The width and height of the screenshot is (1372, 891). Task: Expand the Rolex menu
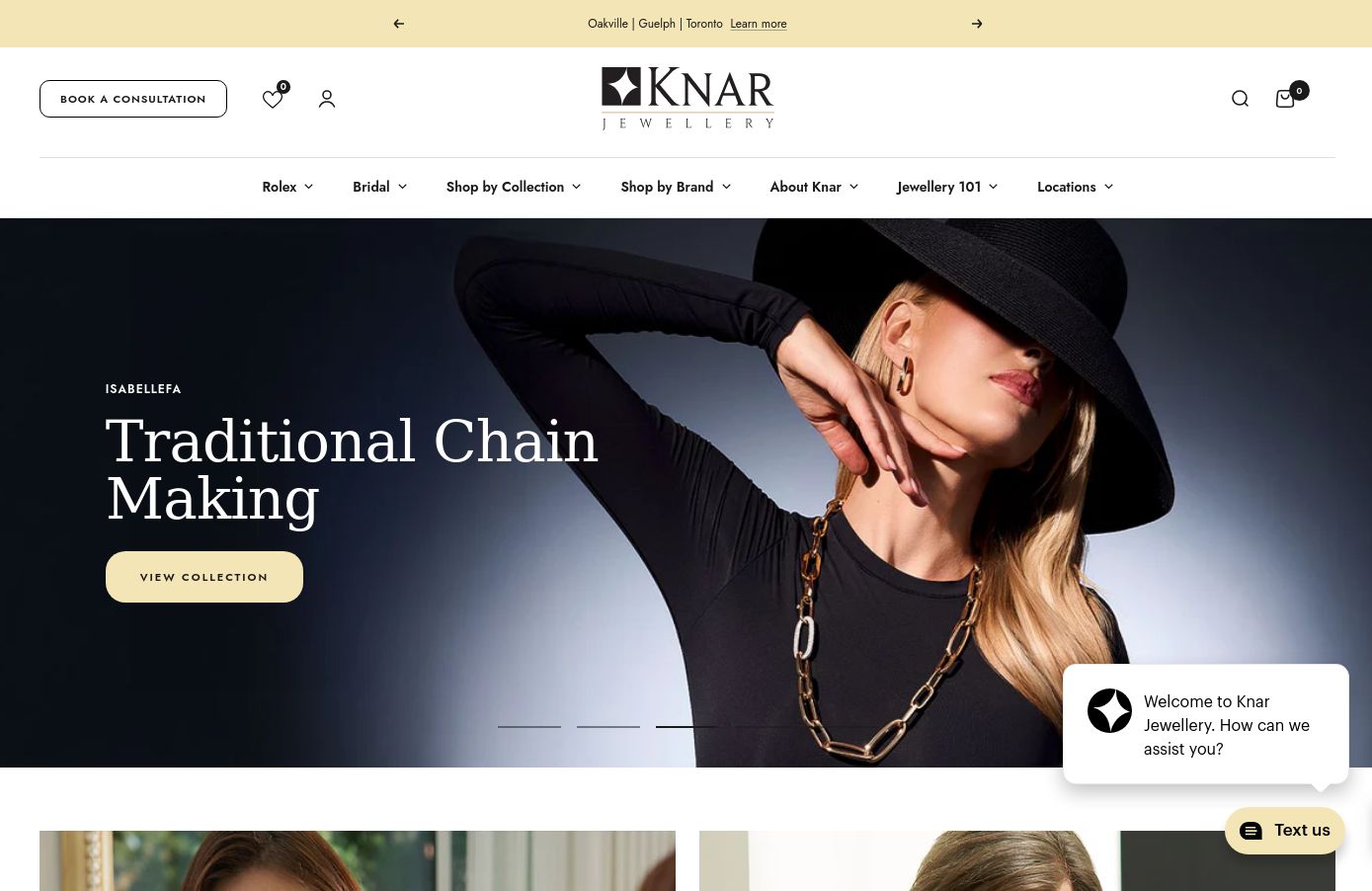coord(287,187)
